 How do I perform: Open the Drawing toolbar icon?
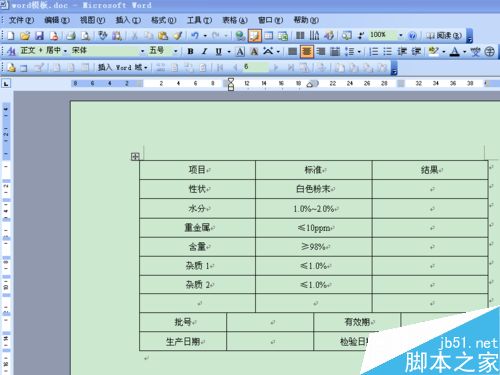tap(329, 35)
